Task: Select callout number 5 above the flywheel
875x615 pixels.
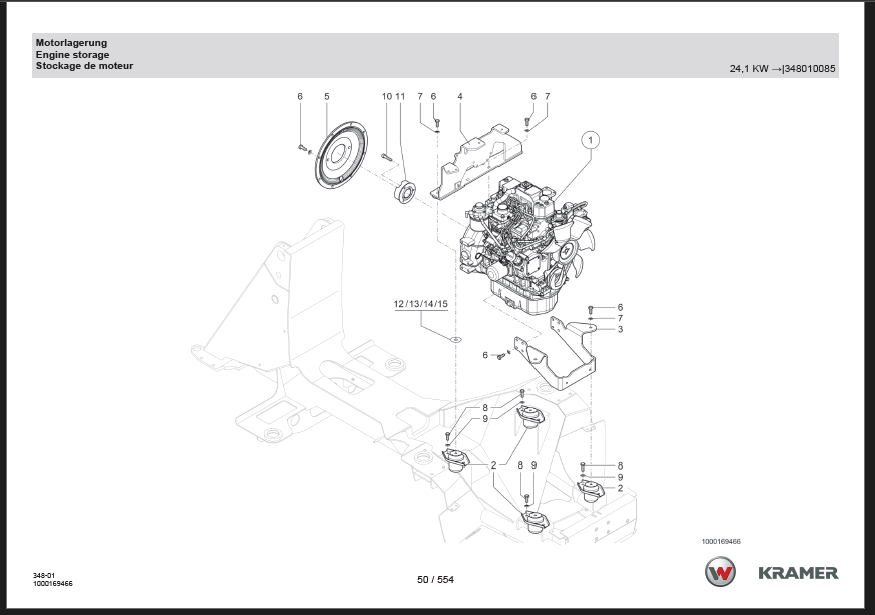Action: pyautogui.click(x=326, y=96)
